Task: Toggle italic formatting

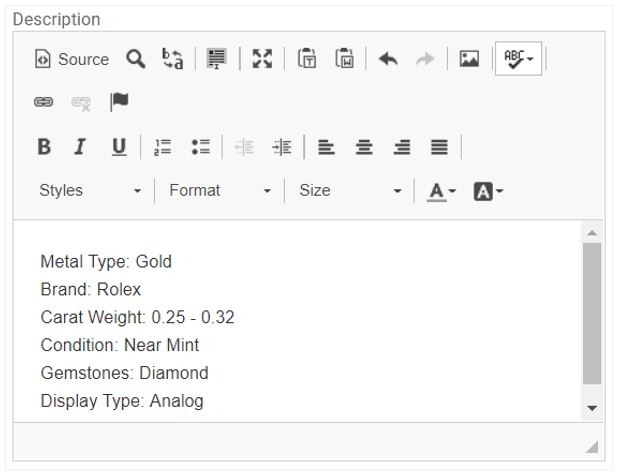Action: (x=80, y=147)
